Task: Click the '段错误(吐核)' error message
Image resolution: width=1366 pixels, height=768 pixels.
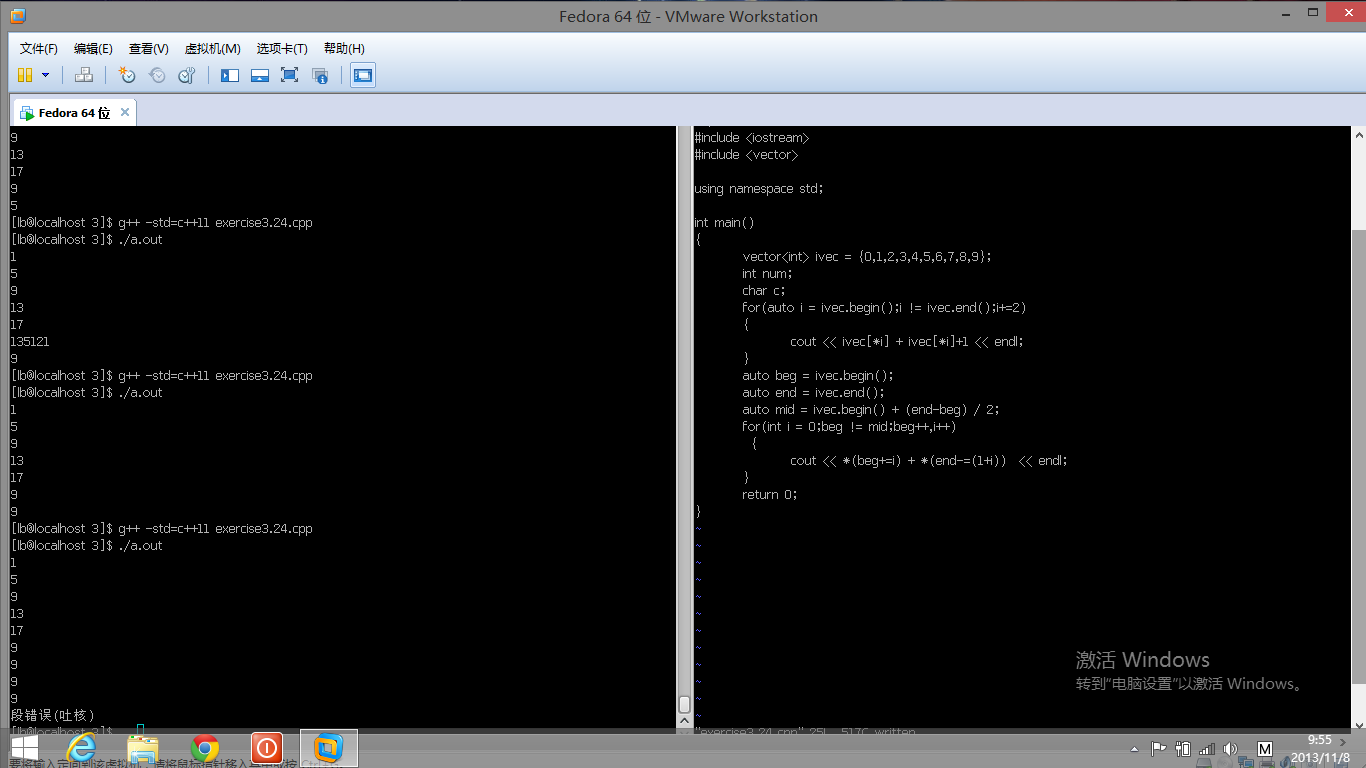Action: pyautogui.click(x=52, y=716)
